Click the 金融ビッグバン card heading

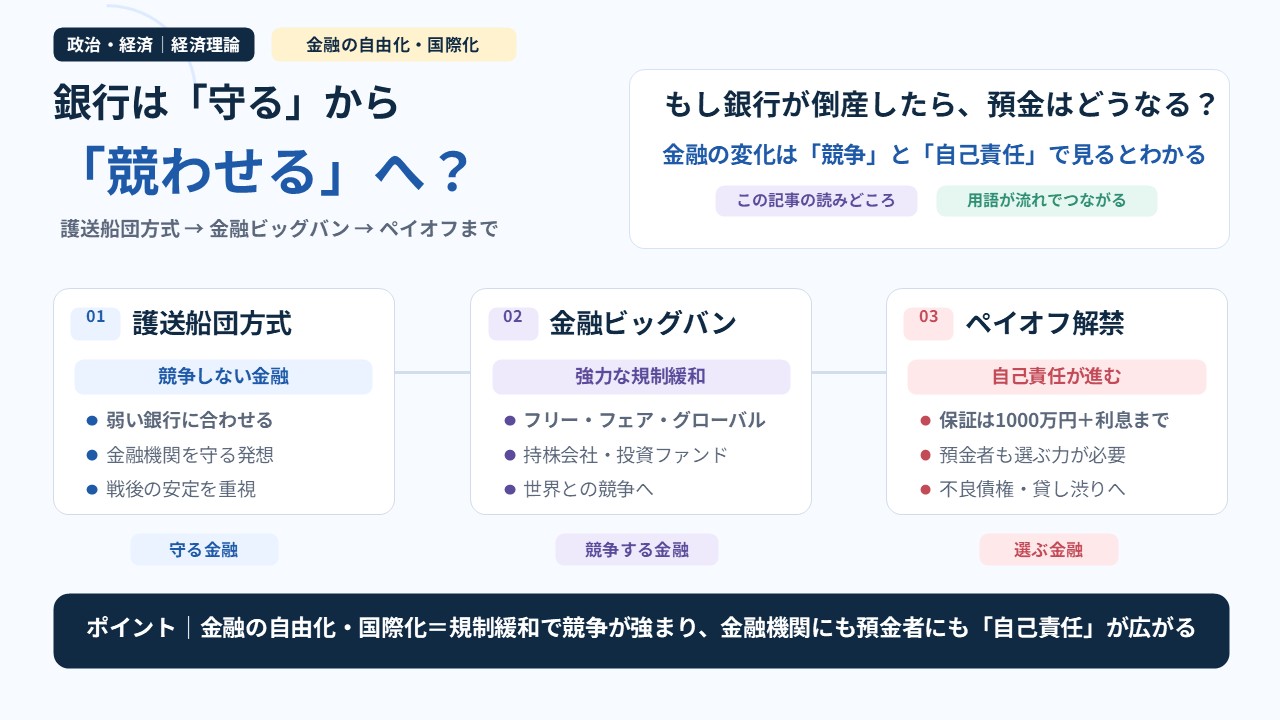click(643, 323)
